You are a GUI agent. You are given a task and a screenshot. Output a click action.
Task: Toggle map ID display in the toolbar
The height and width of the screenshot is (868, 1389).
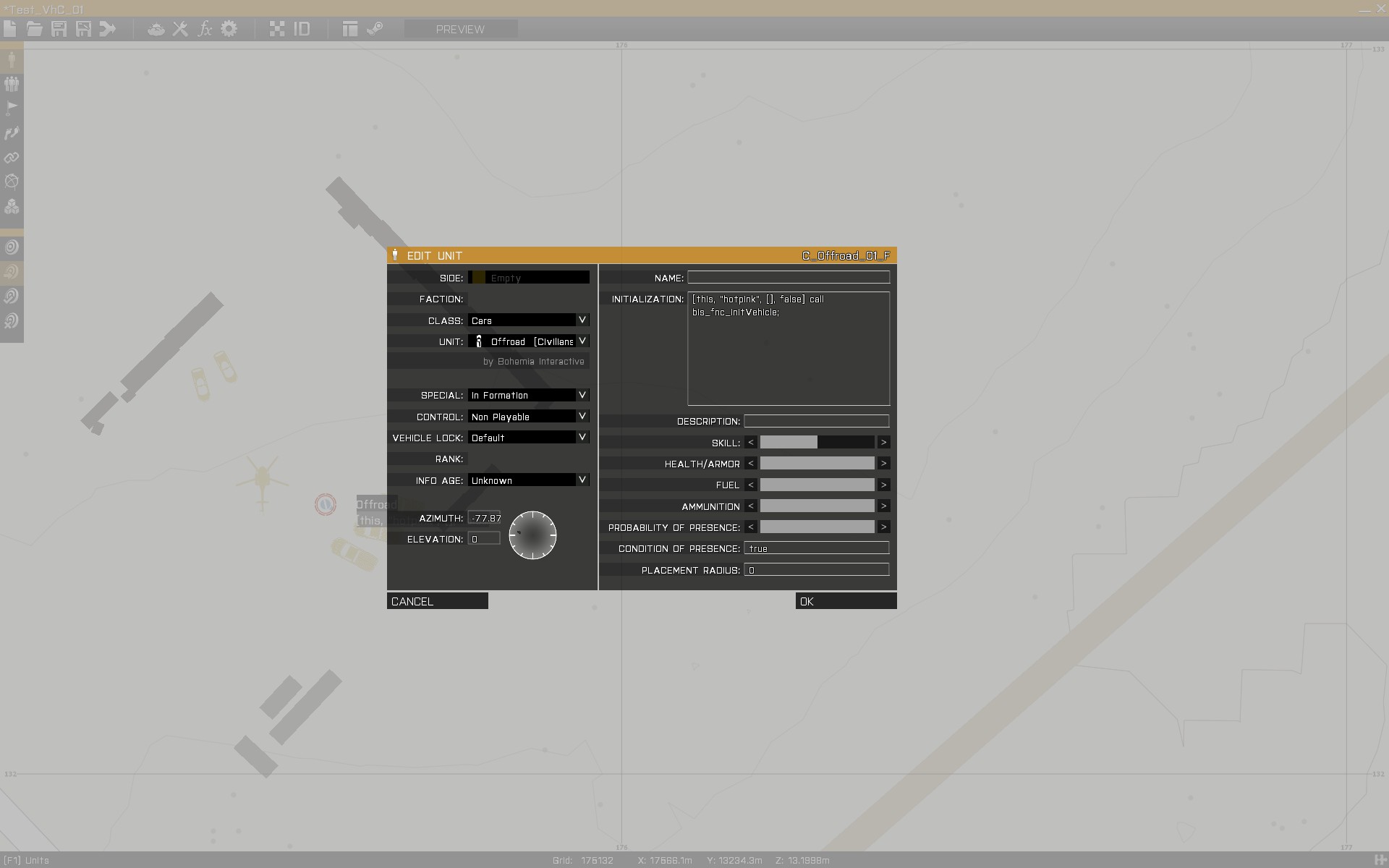pyautogui.click(x=302, y=29)
